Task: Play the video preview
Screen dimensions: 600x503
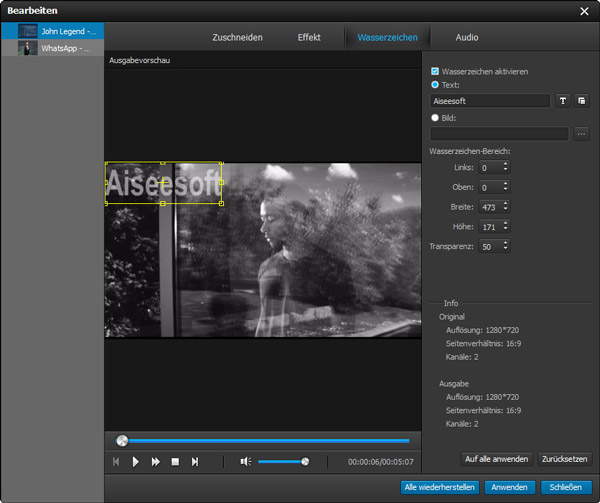Action: click(135, 462)
